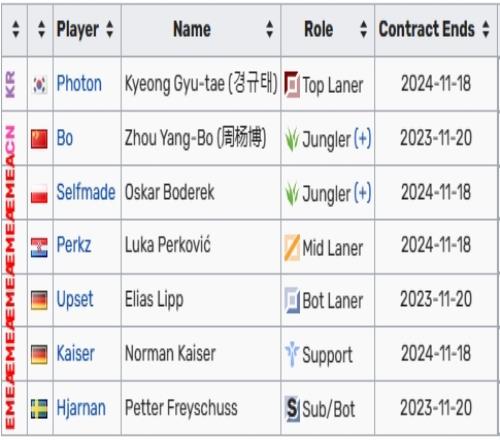
Task: Click Bo's Jungler role icon
Action: tap(292, 139)
